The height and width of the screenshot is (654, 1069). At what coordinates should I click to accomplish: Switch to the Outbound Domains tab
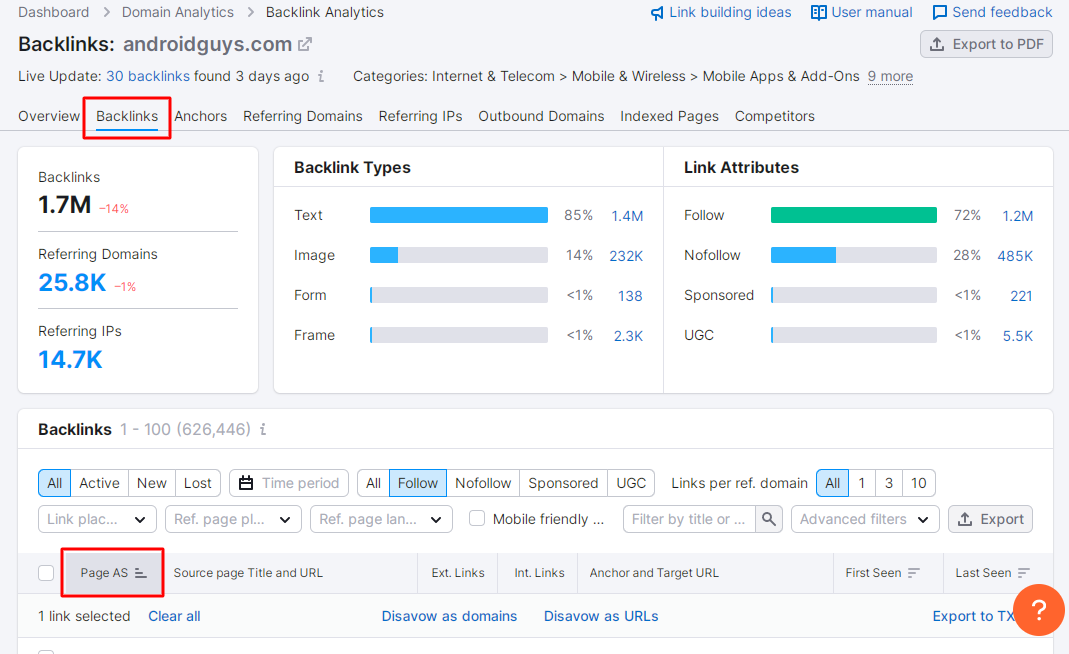click(541, 116)
